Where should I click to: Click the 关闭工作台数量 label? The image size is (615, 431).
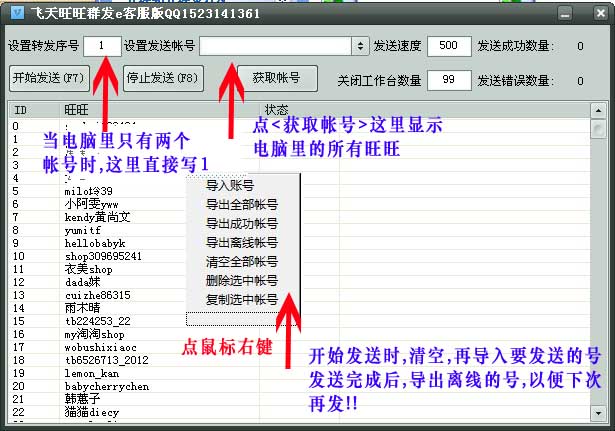(x=379, y=81)
